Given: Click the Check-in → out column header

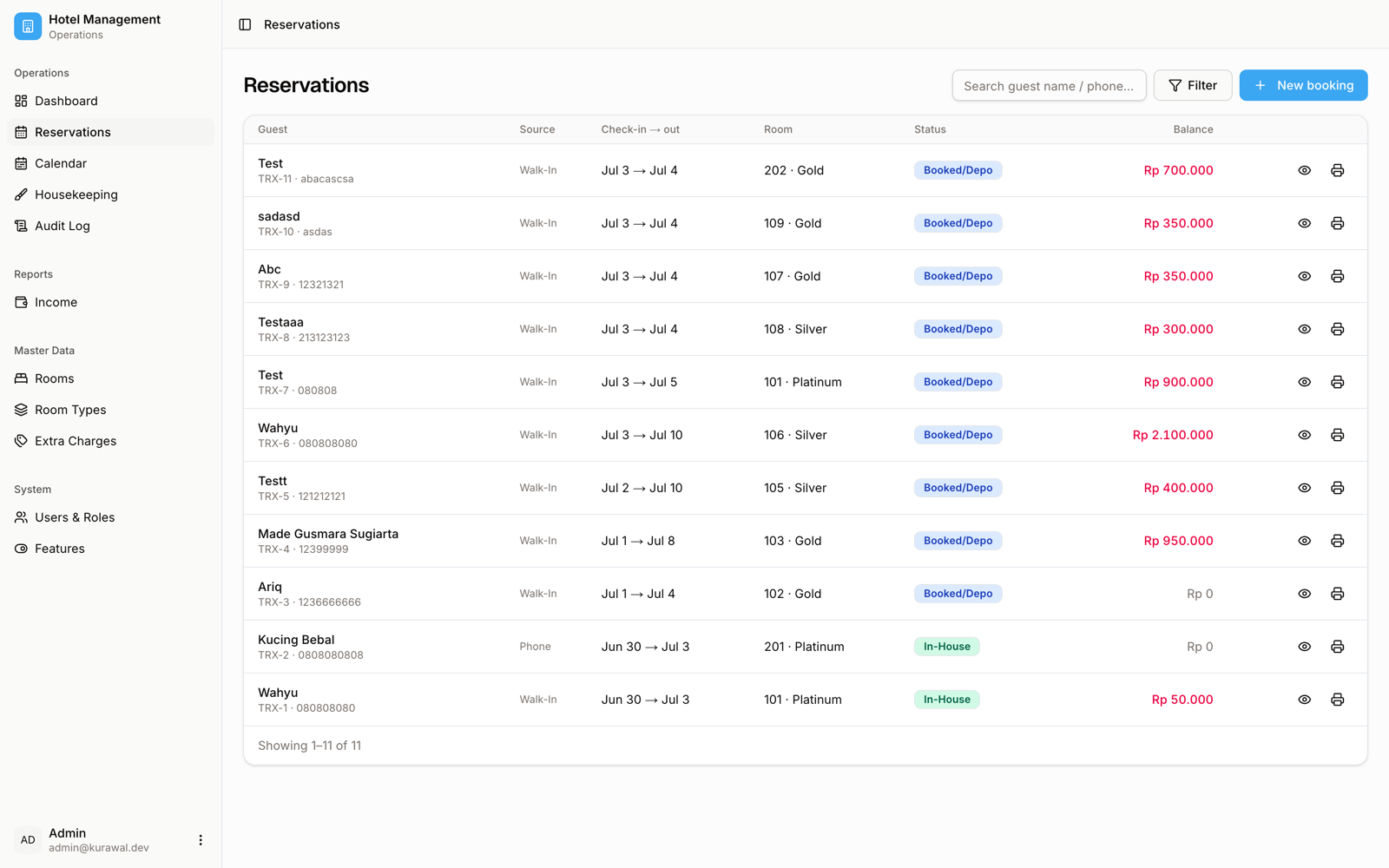Looking at the screenshot, I should [641, 129].
